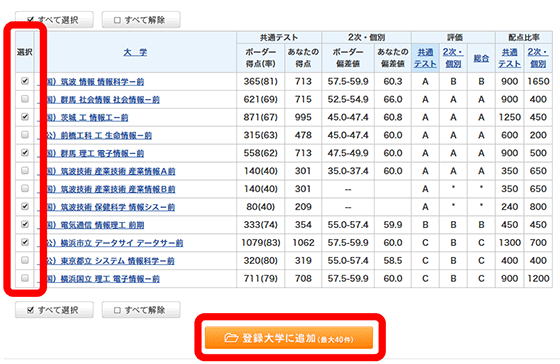This screenshot has height=364, width=560.
Task: Click the deviation value 58.5
Action: pos(393,260)
